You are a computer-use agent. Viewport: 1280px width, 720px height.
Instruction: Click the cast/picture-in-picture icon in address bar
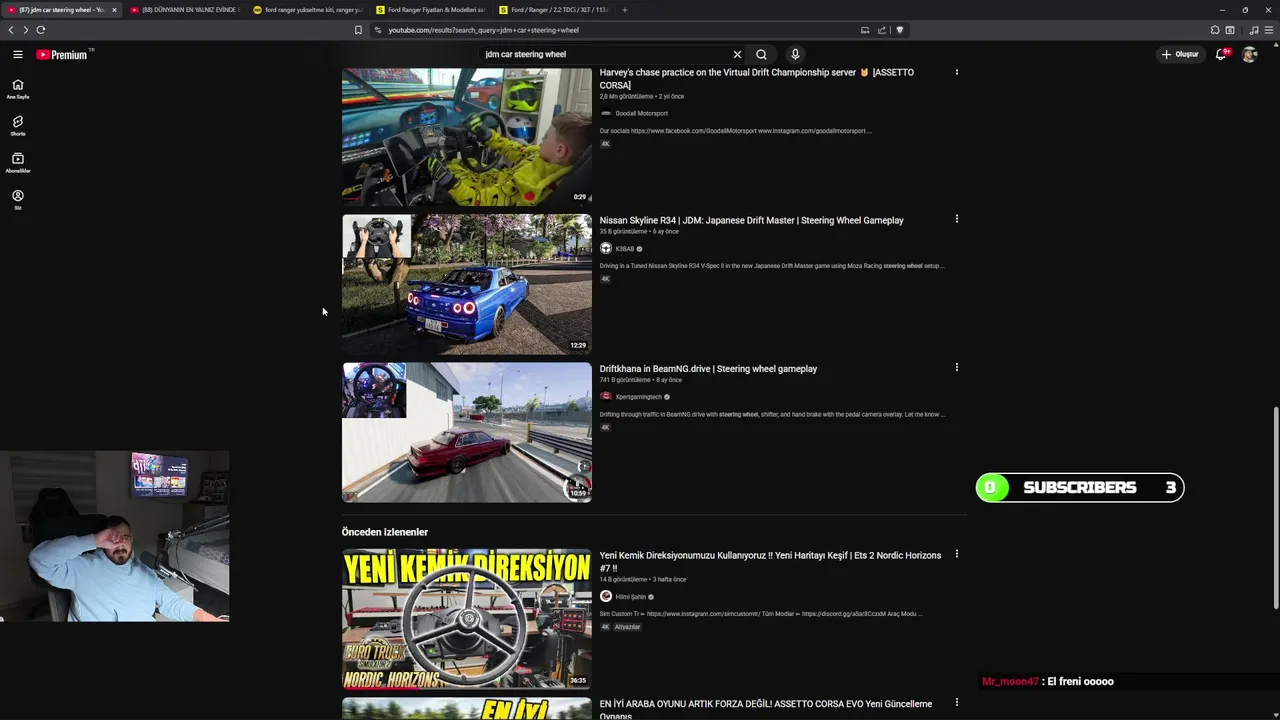coord(865,30)
